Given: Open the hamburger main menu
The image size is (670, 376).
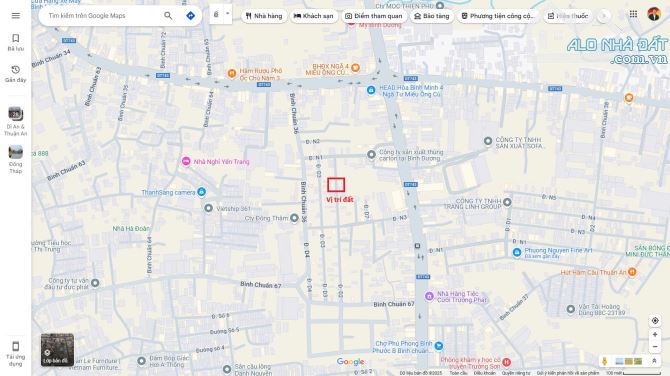Looking at the screenshot, I should [15, 16].
